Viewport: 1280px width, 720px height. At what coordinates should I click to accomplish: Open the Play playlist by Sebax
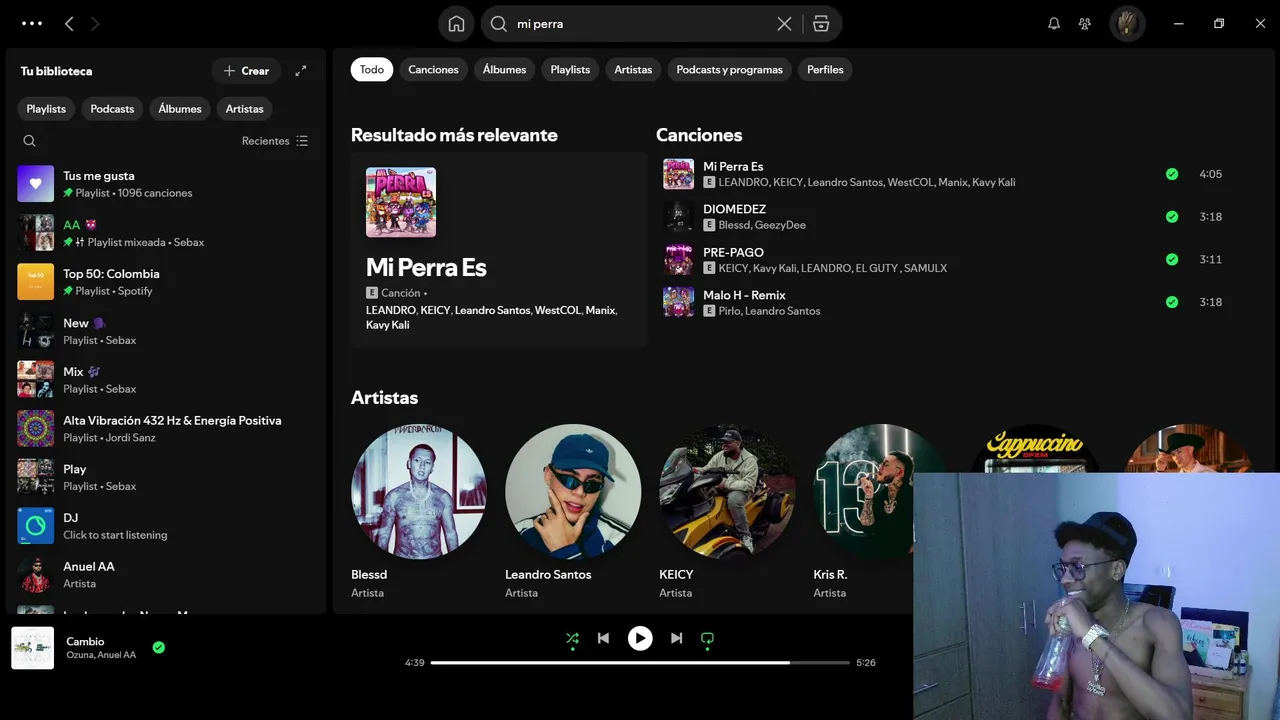[x=166, y=477]
